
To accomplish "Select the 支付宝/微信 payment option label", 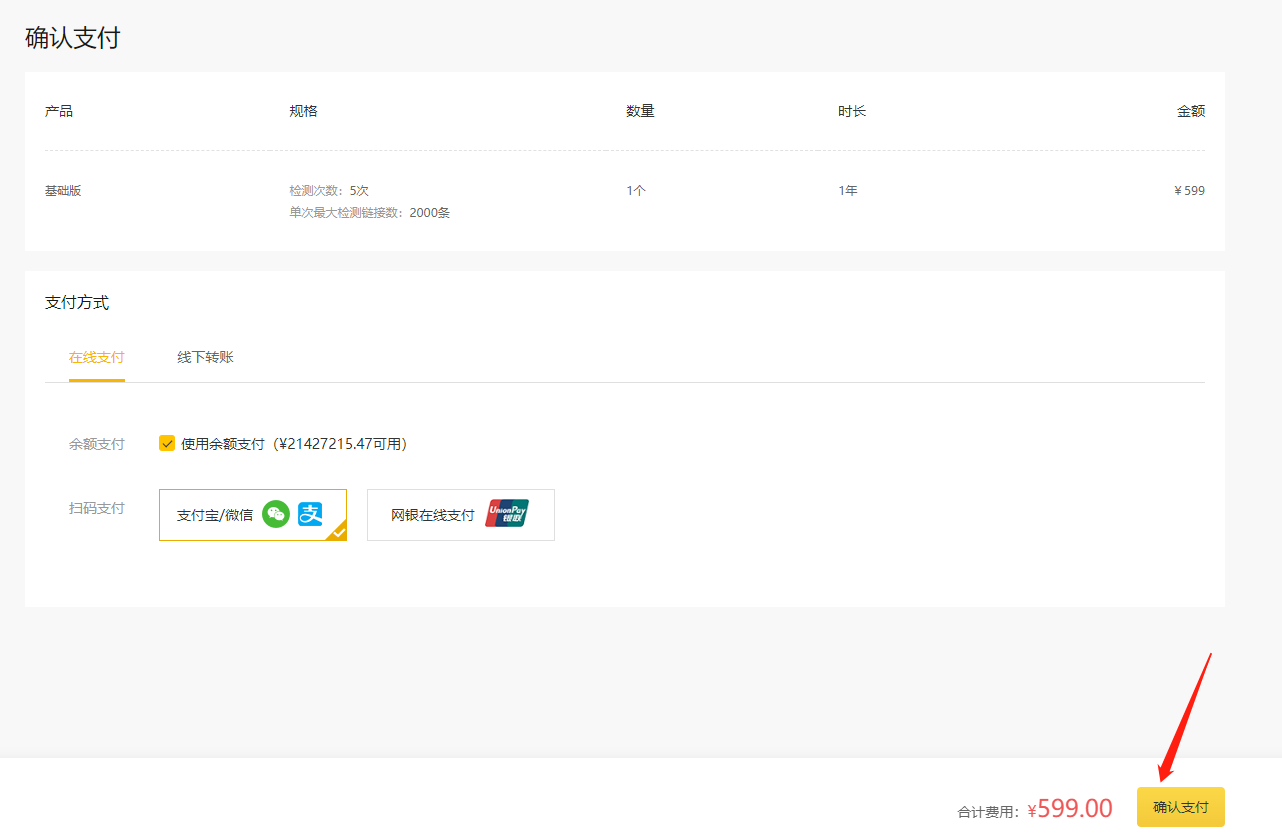I will (x=215, y=516).
